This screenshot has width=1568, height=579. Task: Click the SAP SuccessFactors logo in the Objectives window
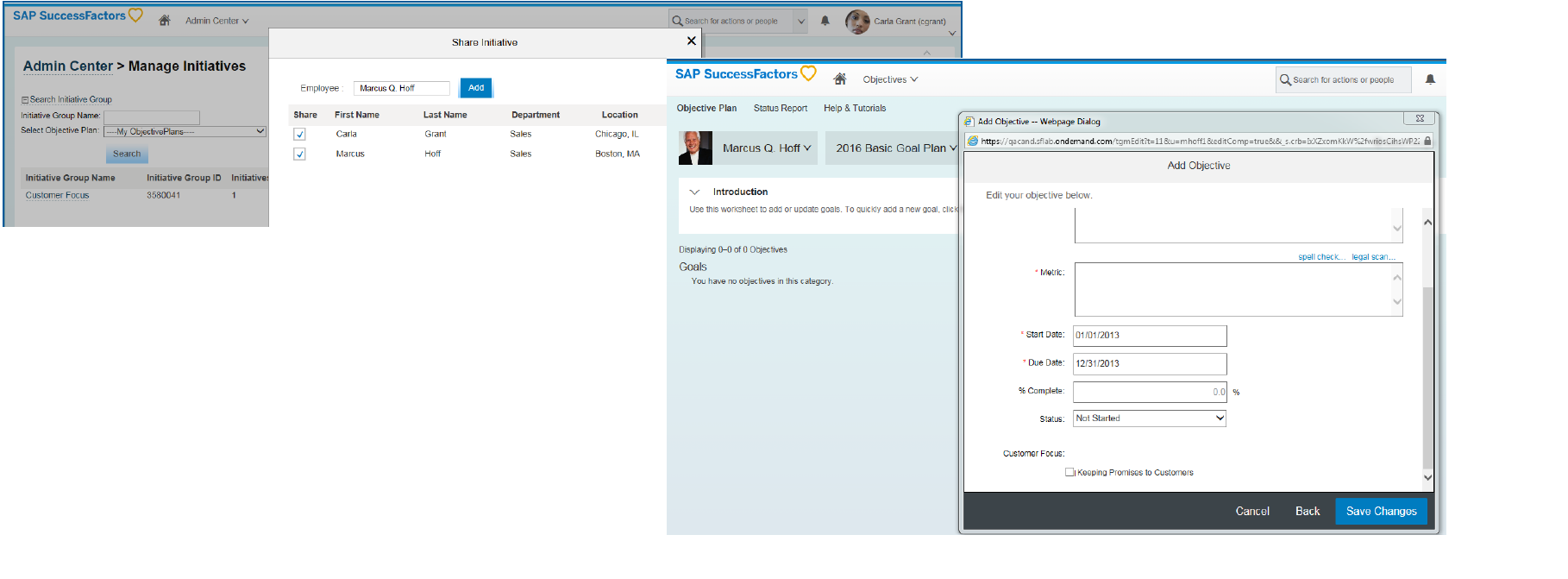(746, 74)
